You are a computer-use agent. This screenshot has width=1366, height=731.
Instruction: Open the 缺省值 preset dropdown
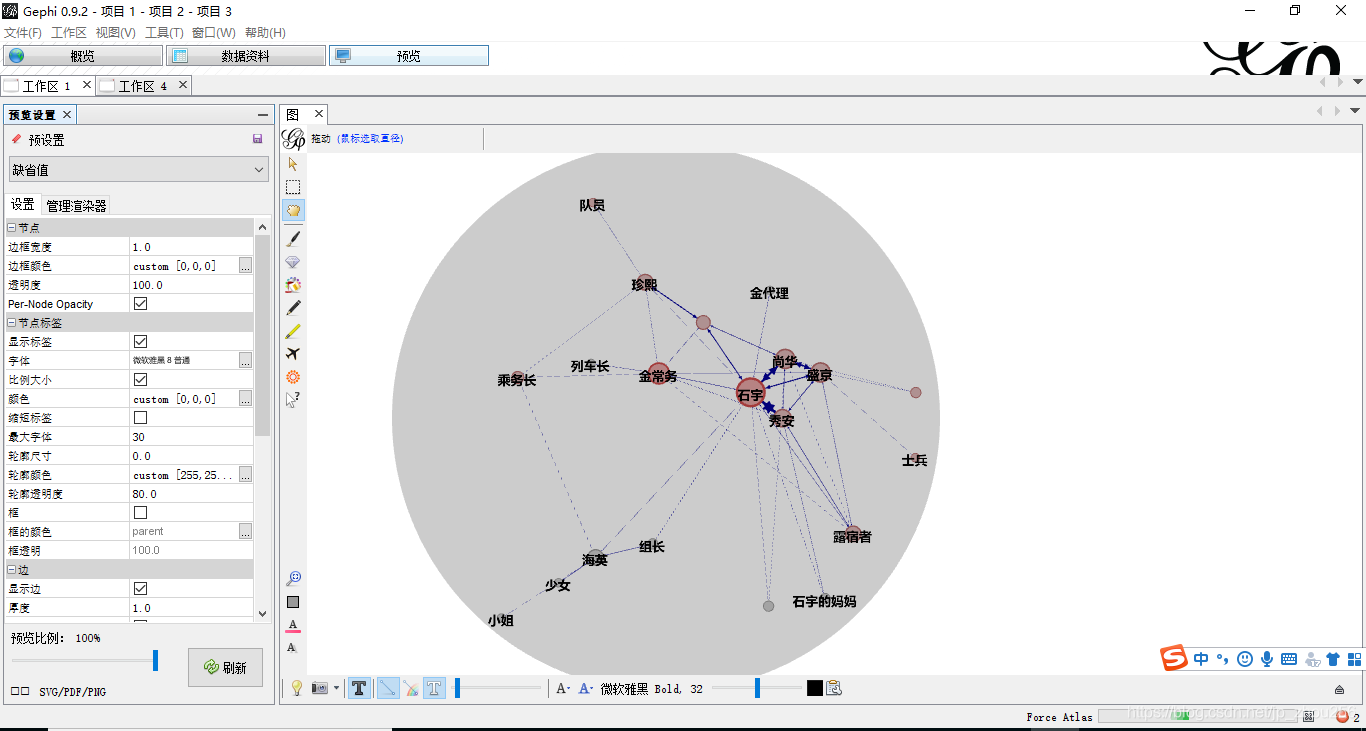(x=138, y=170)
